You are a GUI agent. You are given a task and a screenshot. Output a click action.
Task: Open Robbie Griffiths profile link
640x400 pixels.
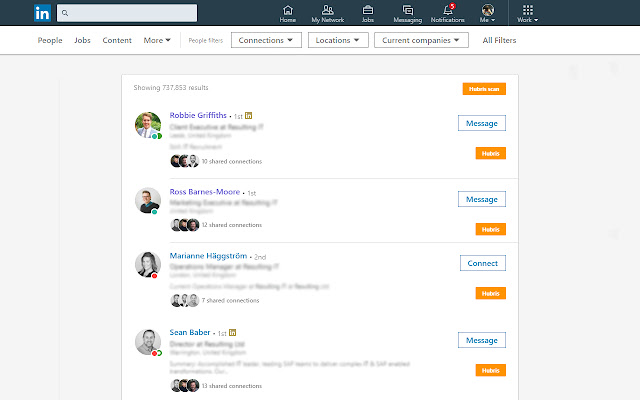198,116
